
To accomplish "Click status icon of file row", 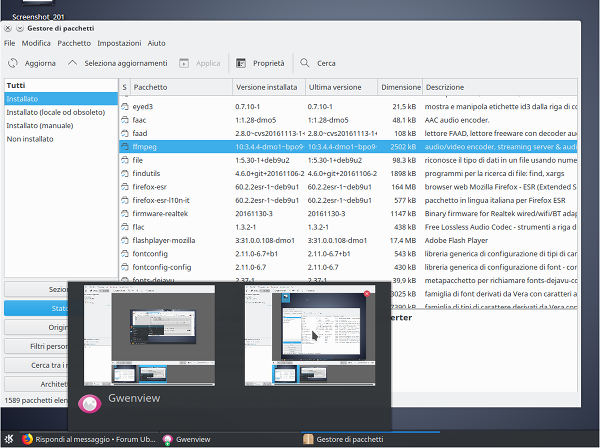I will click(x=125, y=160).
